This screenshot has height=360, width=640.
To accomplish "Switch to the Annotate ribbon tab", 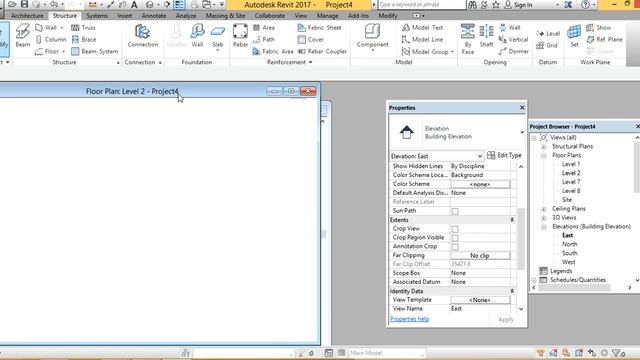I will (154, 16).
